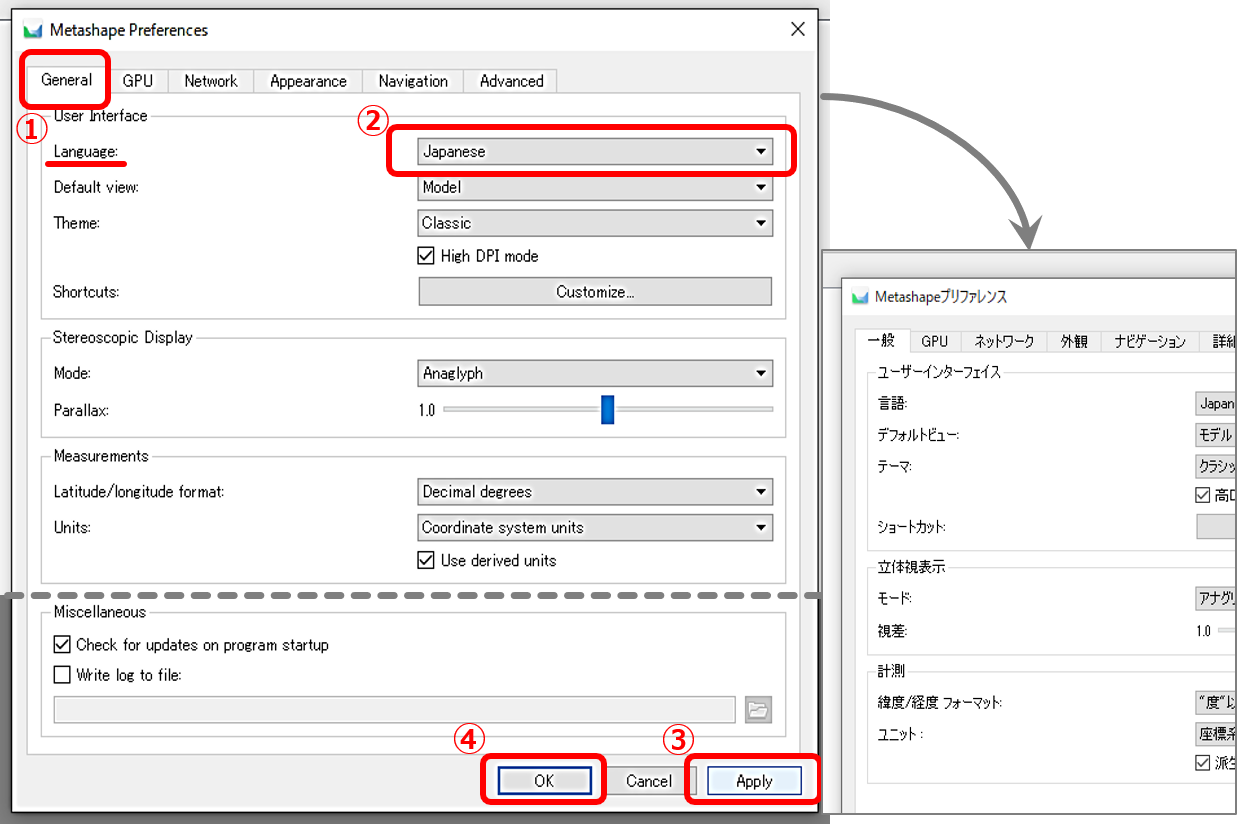Click the ショートカット: label in the Japanese window

[911, 527]
